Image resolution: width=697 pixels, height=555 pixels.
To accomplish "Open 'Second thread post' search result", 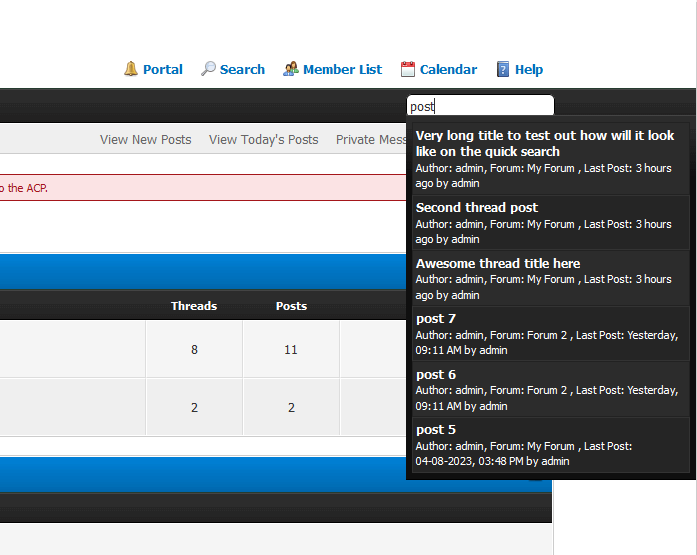I will click(551, 223).
